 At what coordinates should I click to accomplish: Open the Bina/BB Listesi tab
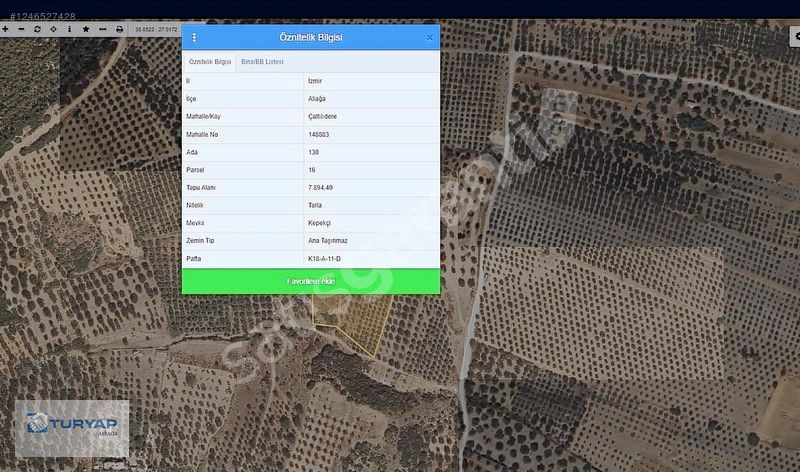click(262, 62)
